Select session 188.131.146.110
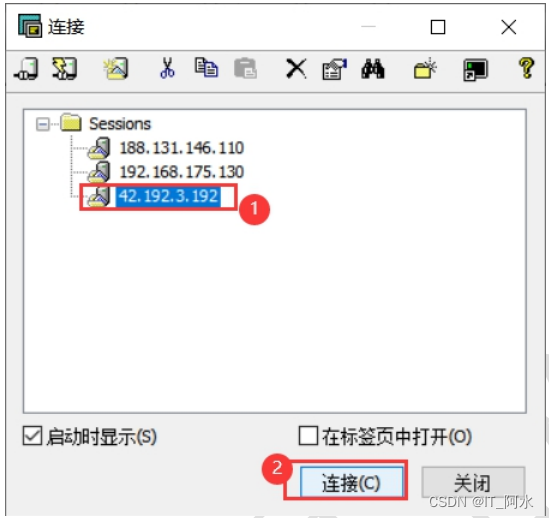549x518 pixels. pyautogui.click(x=181, y=148)
